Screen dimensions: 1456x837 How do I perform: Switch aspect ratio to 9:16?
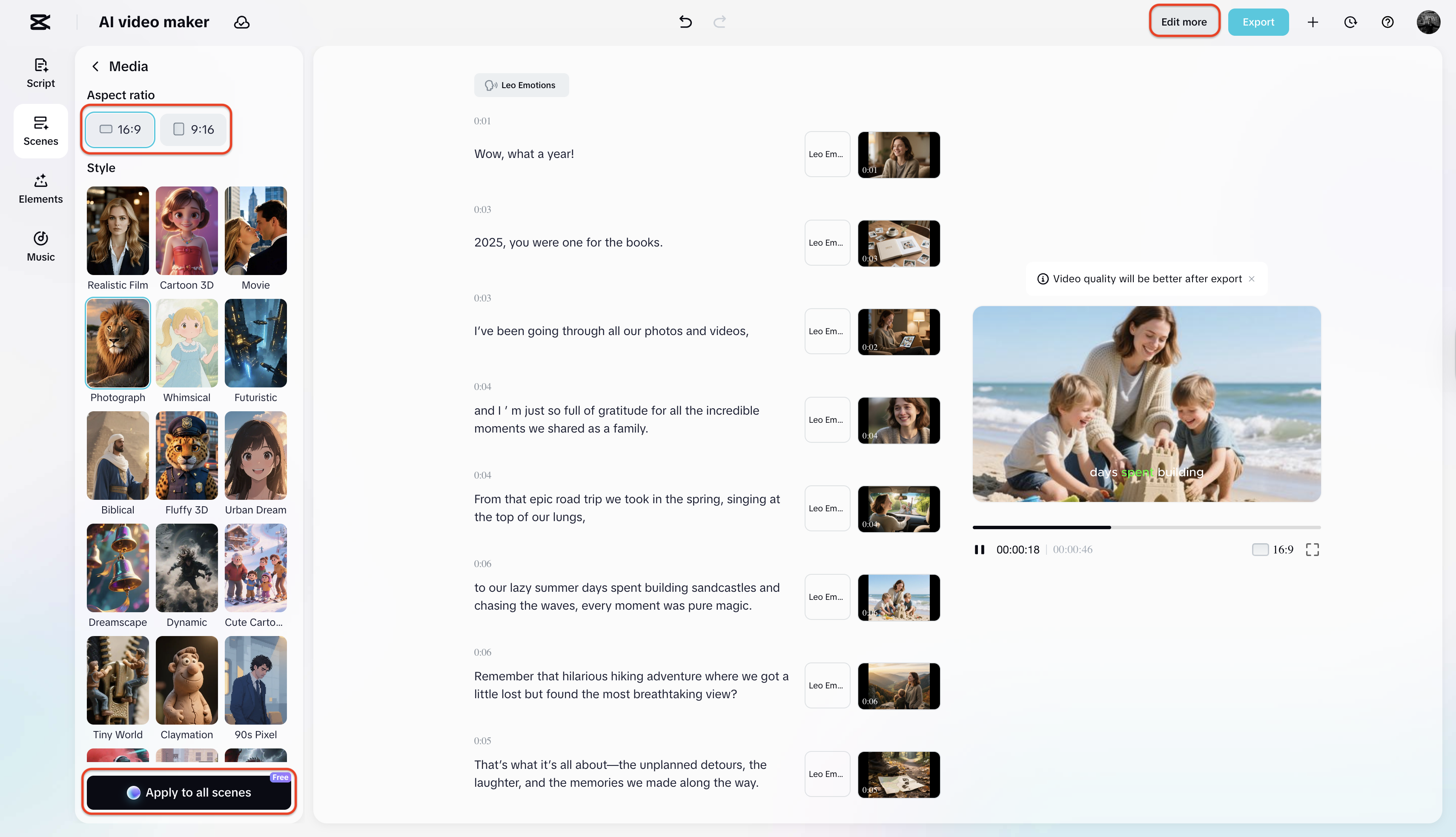193,129
